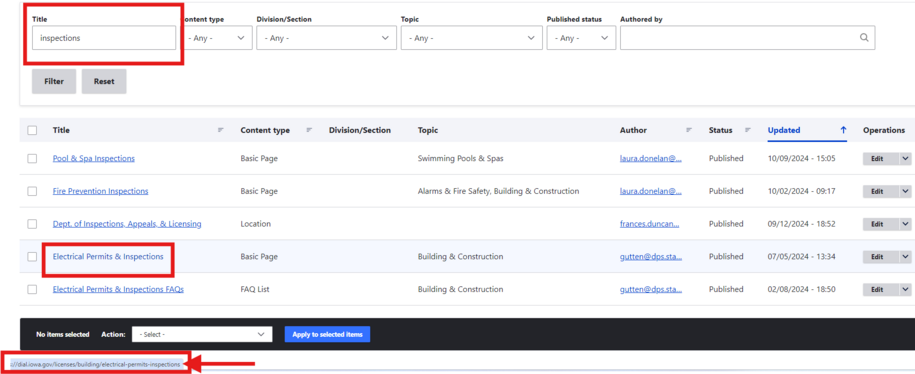Open the Fire Prevention Inspections link
This screenshot has height=374, width=915.
coord(100,191)
